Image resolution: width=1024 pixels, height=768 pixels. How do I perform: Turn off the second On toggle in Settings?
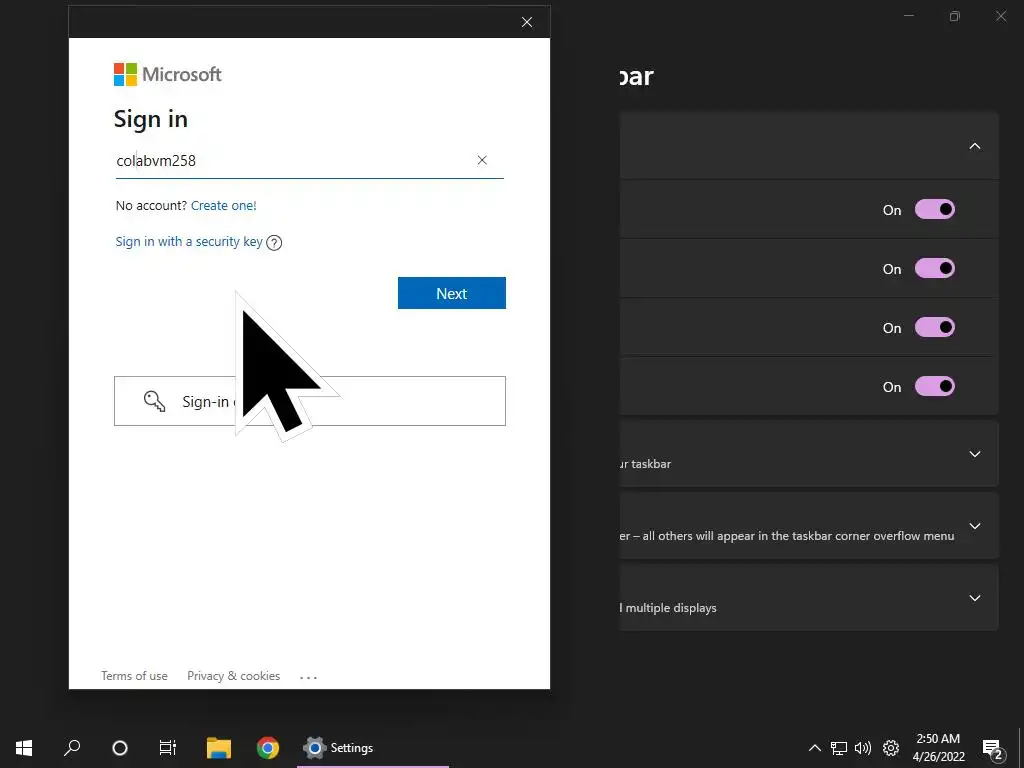pyautogui.click(x=935, y=268)
